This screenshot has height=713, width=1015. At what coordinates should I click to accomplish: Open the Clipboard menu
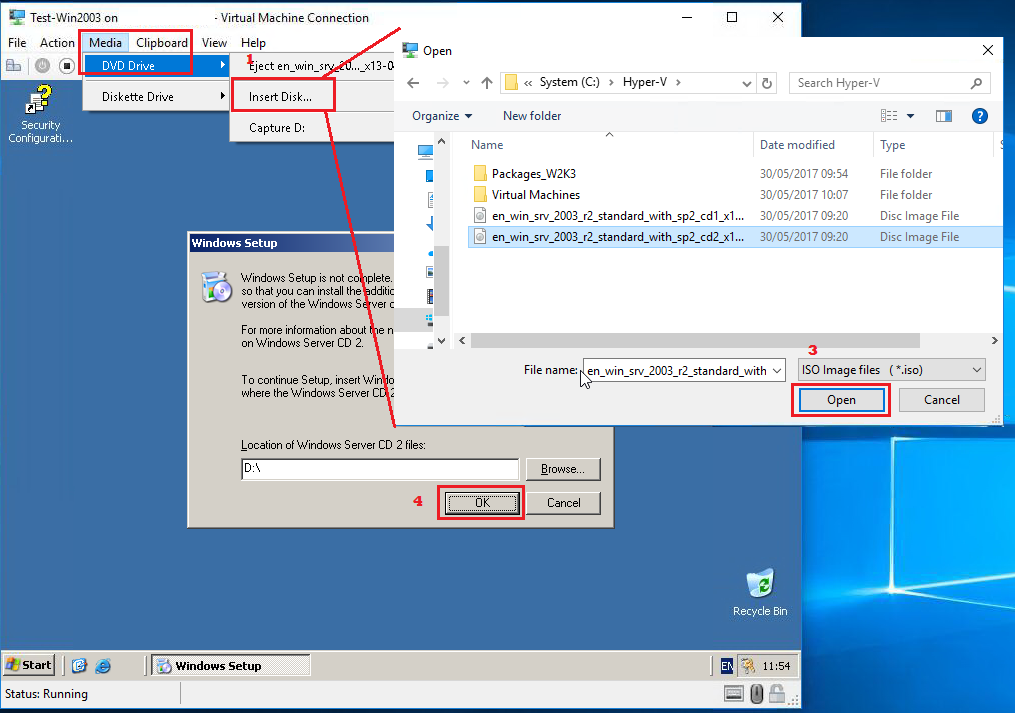pos(162,43)
